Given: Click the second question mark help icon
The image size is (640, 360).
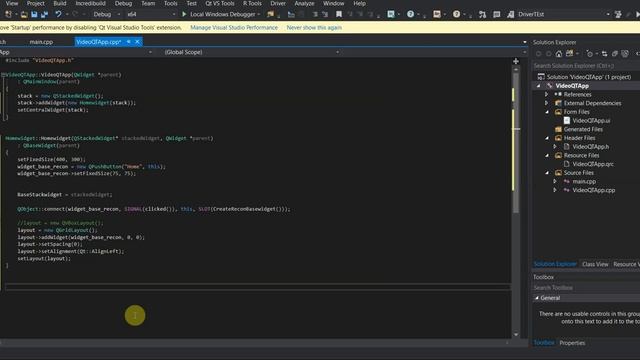Looking at the screenshot, I should (456, 14).
